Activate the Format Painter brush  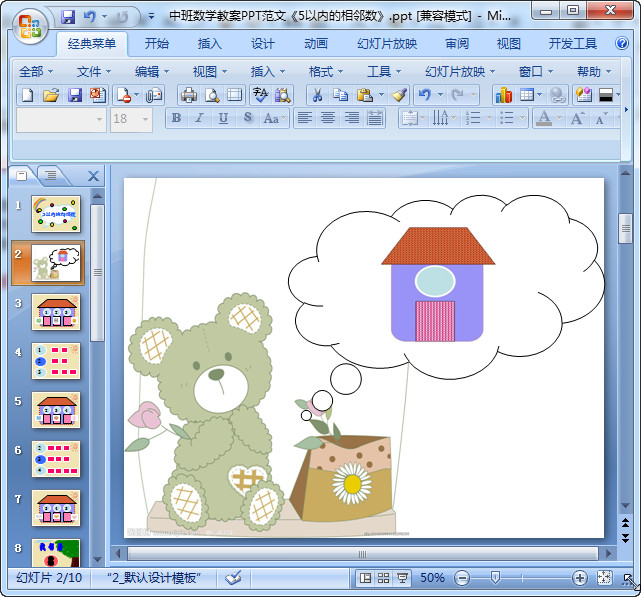click(399, 95)
